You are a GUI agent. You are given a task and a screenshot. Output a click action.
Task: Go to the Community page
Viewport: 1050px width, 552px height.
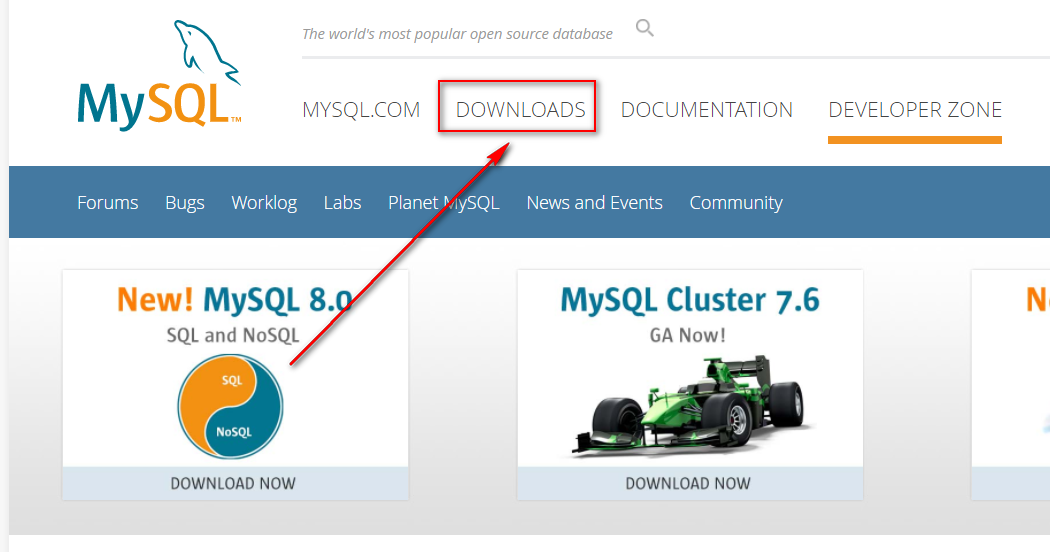(736, 202)
